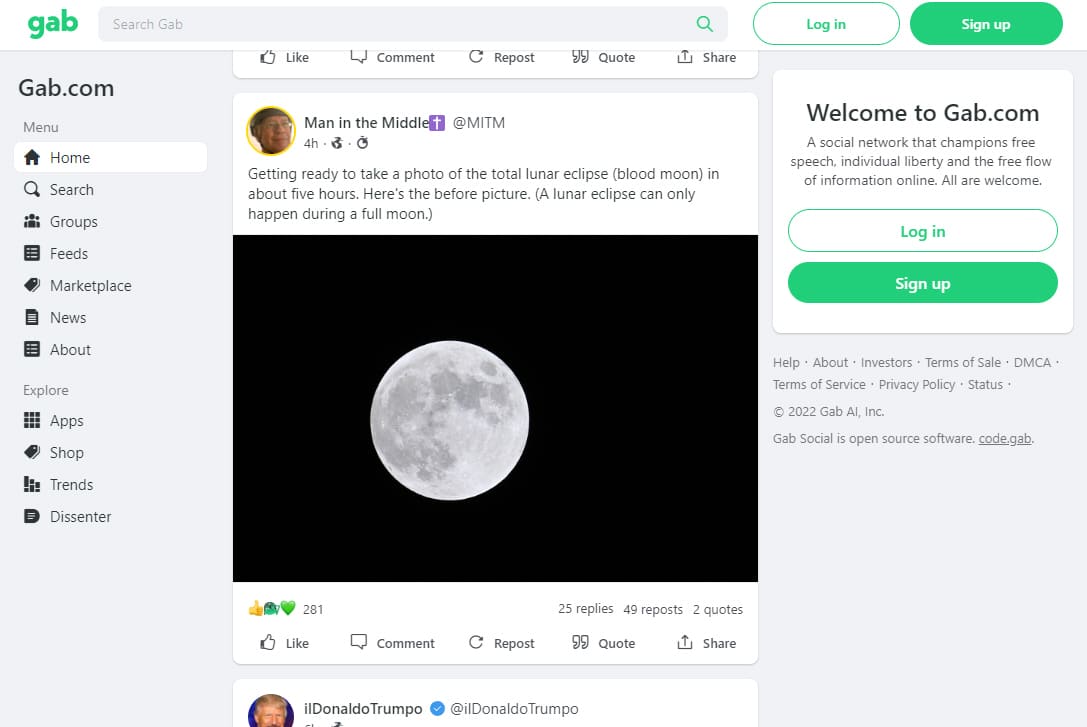Viewport: 1087px width, 727px height.
Task: Open Man in the Middle's profile avatar
Action: (x=270, y=130)
